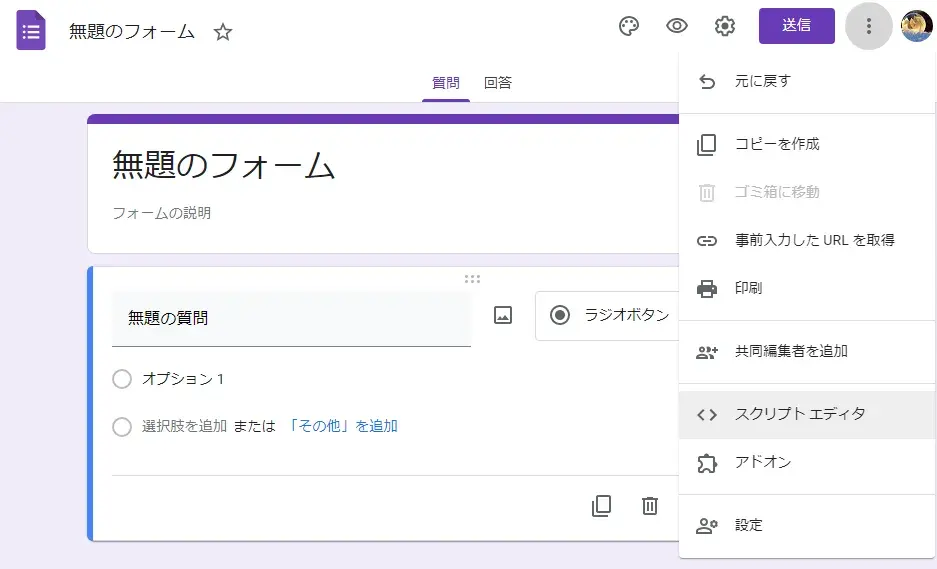Viewport: 937px width, 569px height.
Task: Open form settings gear icon
Action: pyautogui.click(x=725, y=26)
